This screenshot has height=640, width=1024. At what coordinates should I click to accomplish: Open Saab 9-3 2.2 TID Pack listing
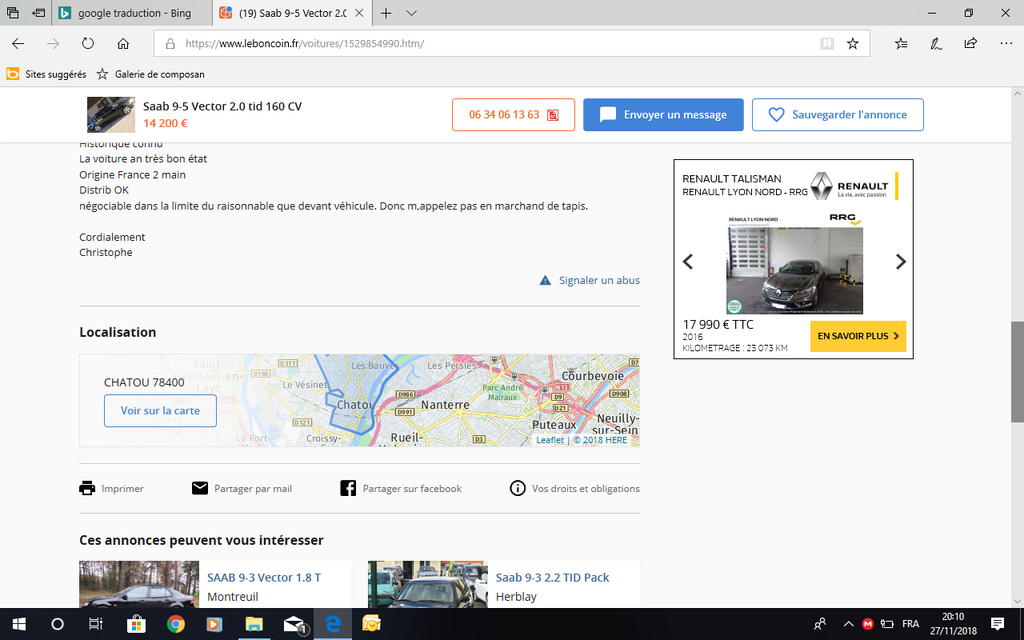tap(552, 577)
